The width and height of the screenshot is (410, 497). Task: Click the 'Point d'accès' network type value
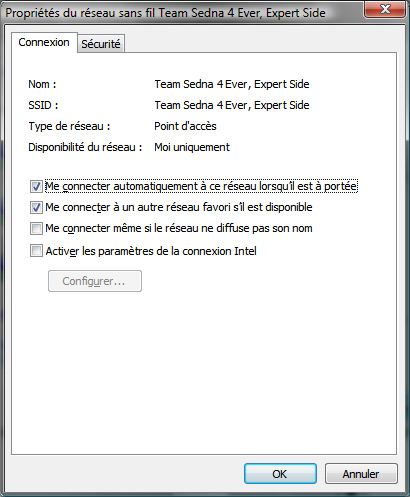(x=185, y=126)
